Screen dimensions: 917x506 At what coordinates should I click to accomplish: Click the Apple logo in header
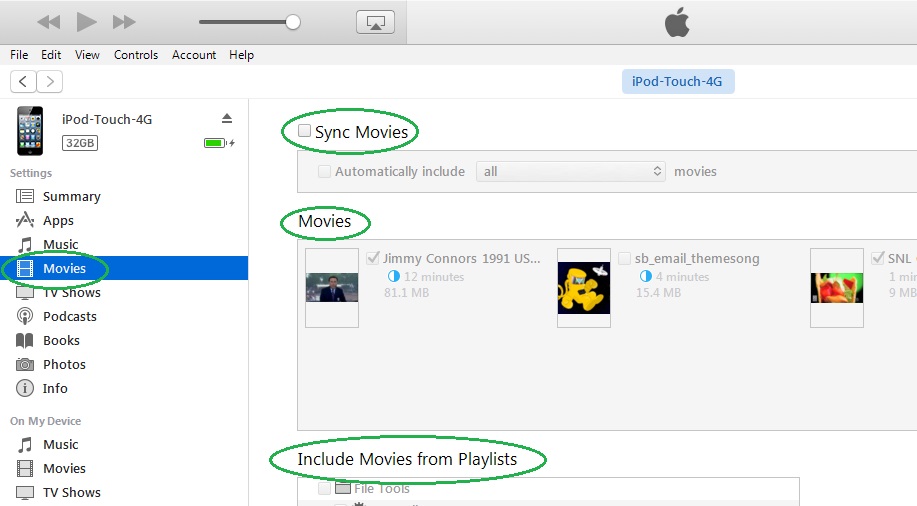coord(677,23)
